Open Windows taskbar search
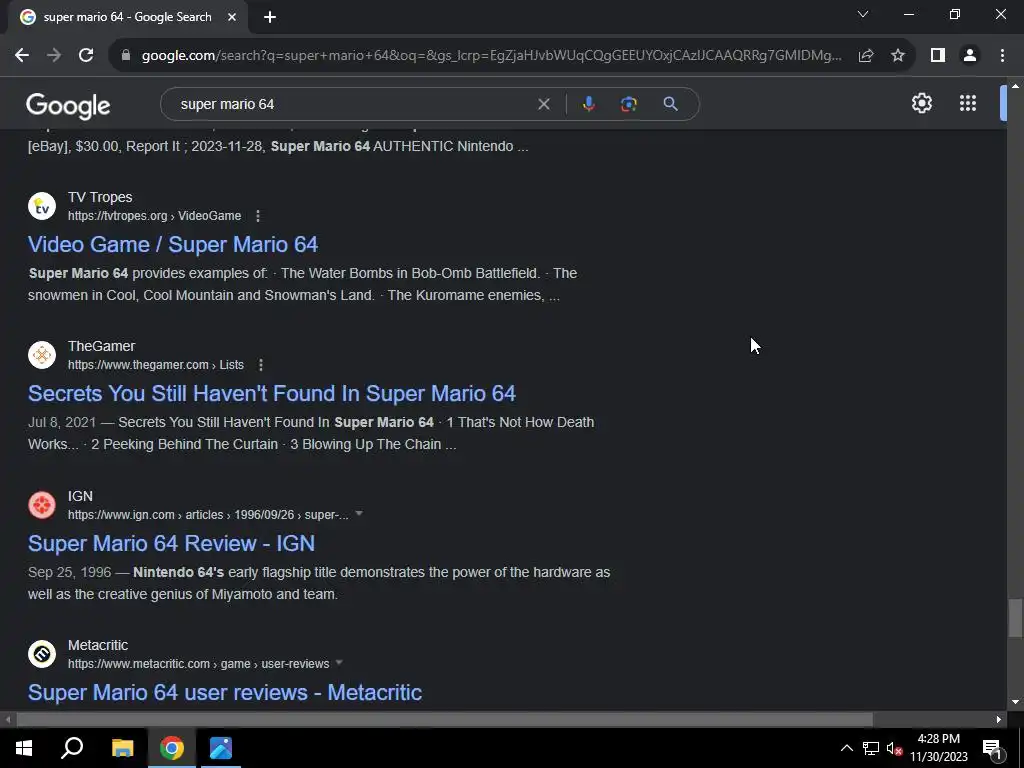The image size is (1024, 768). [x=72, y=748]
